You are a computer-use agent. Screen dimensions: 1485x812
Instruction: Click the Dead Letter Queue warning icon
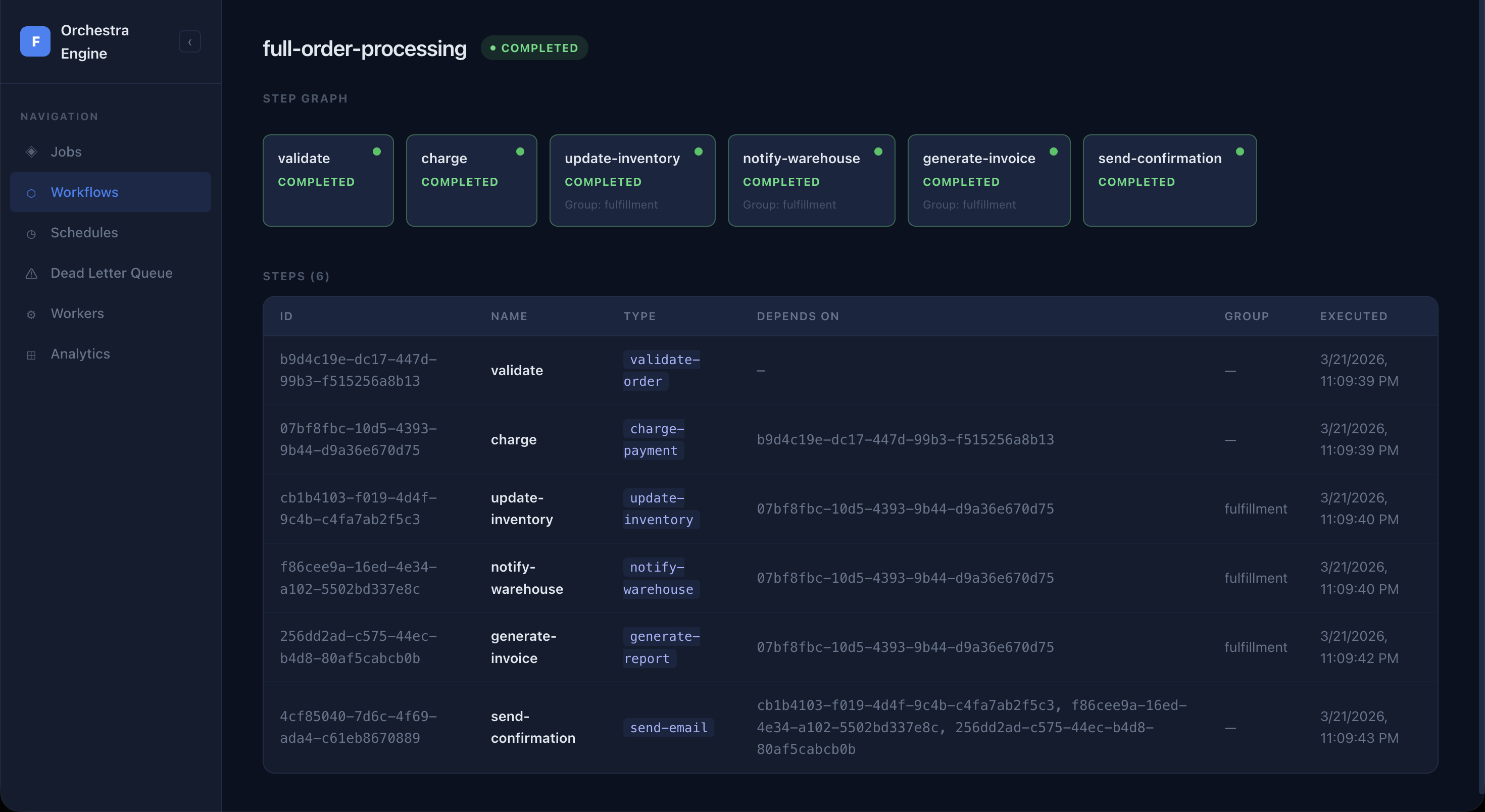pyautogui.click(x=31, y=274)
